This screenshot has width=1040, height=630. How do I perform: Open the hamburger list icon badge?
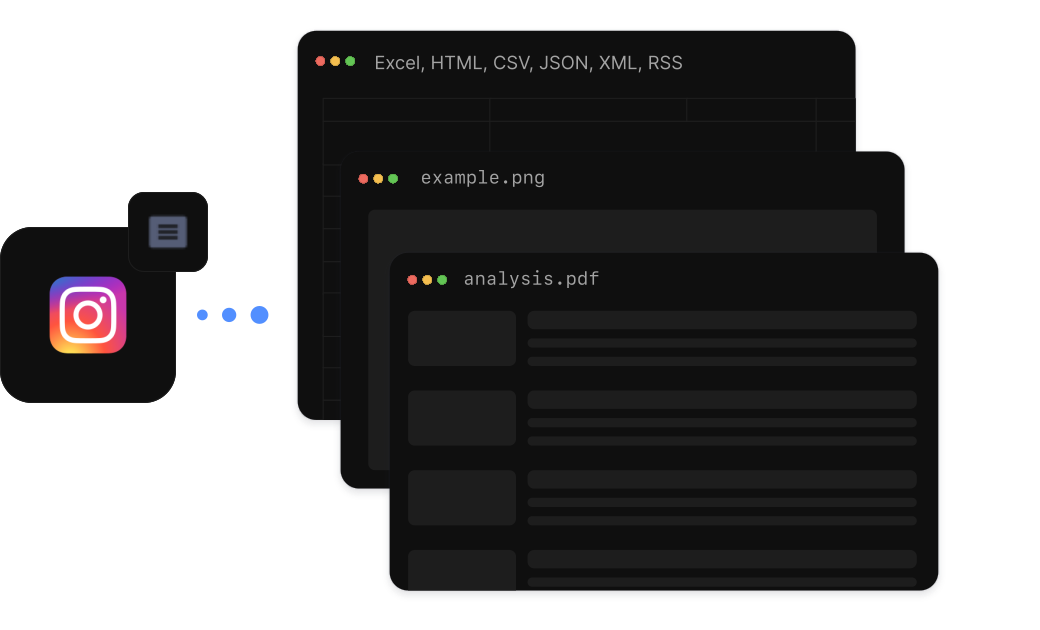click(168, 231)
